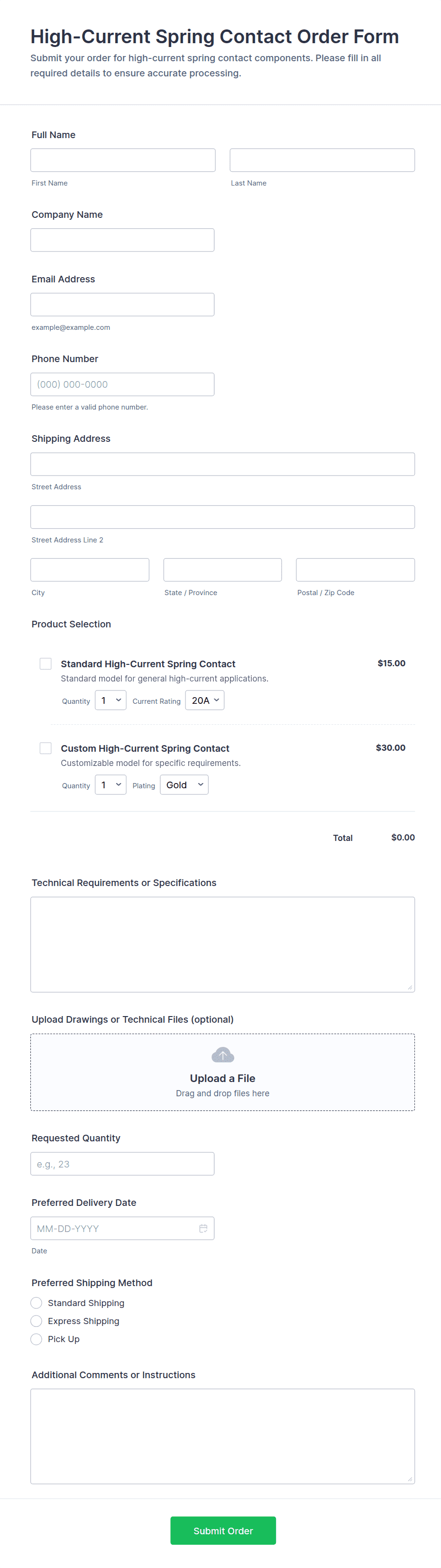Select Standard Shipping option
The image size is (441, 1568).
(x=37, y=1303)
